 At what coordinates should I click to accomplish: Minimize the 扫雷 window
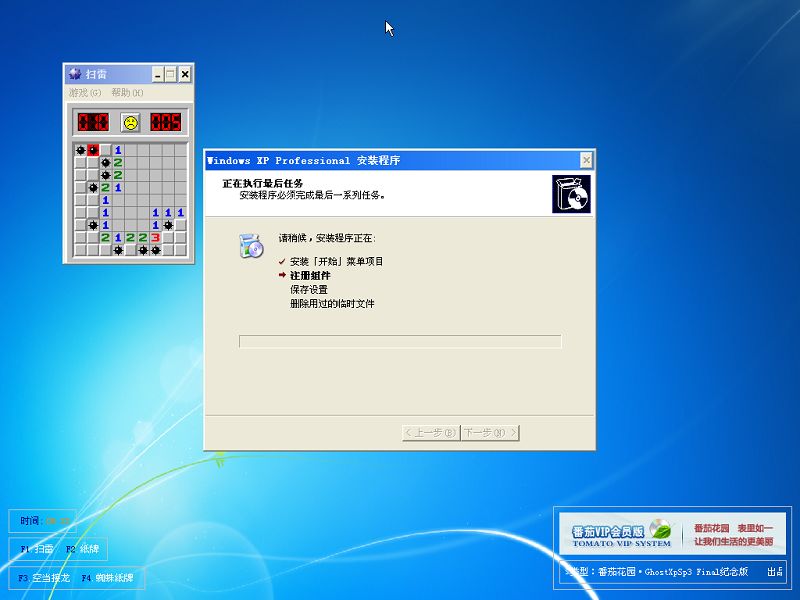[158, 75]
